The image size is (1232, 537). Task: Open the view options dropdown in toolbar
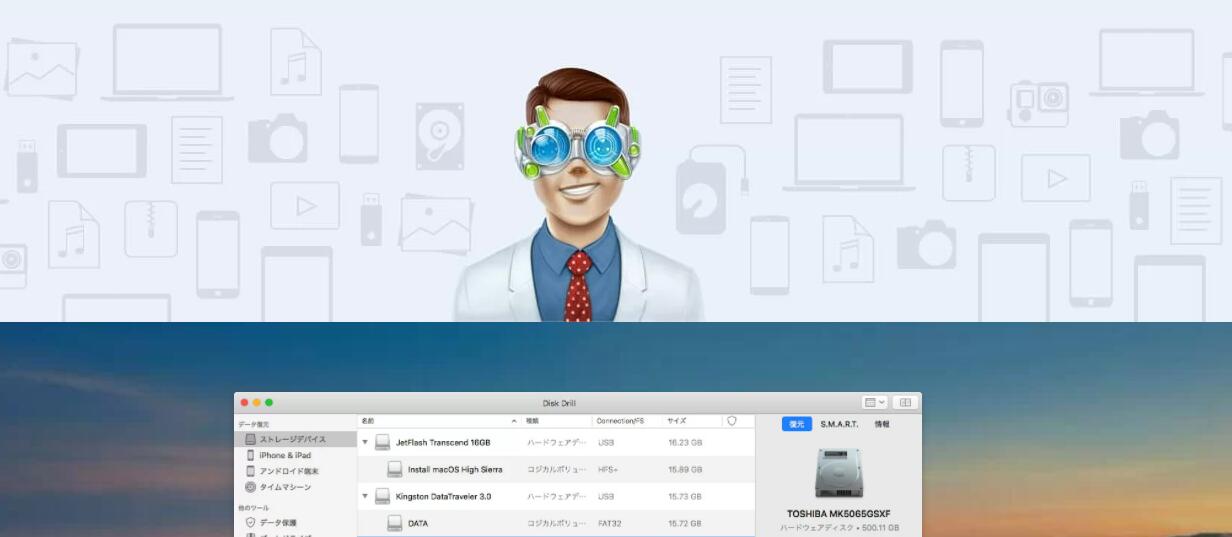(x=874, y=402)
